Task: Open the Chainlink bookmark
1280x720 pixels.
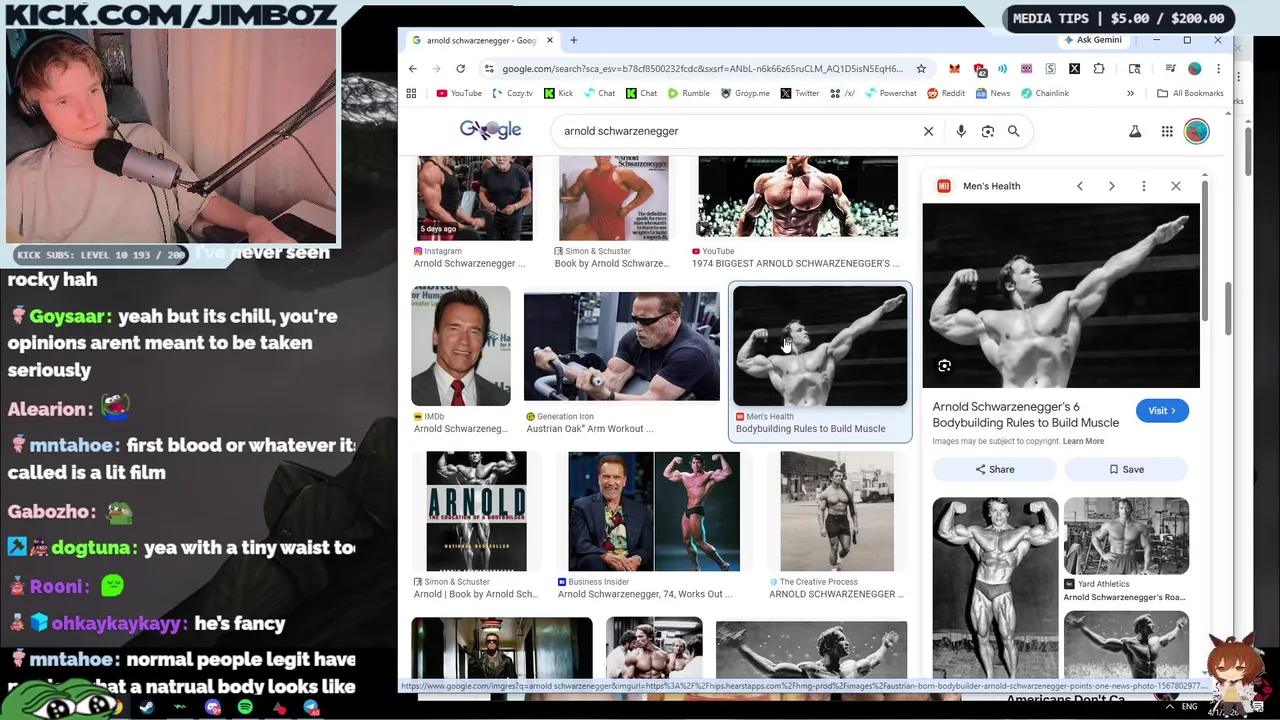Action: pyautogui.click(x=1044, y=93)
